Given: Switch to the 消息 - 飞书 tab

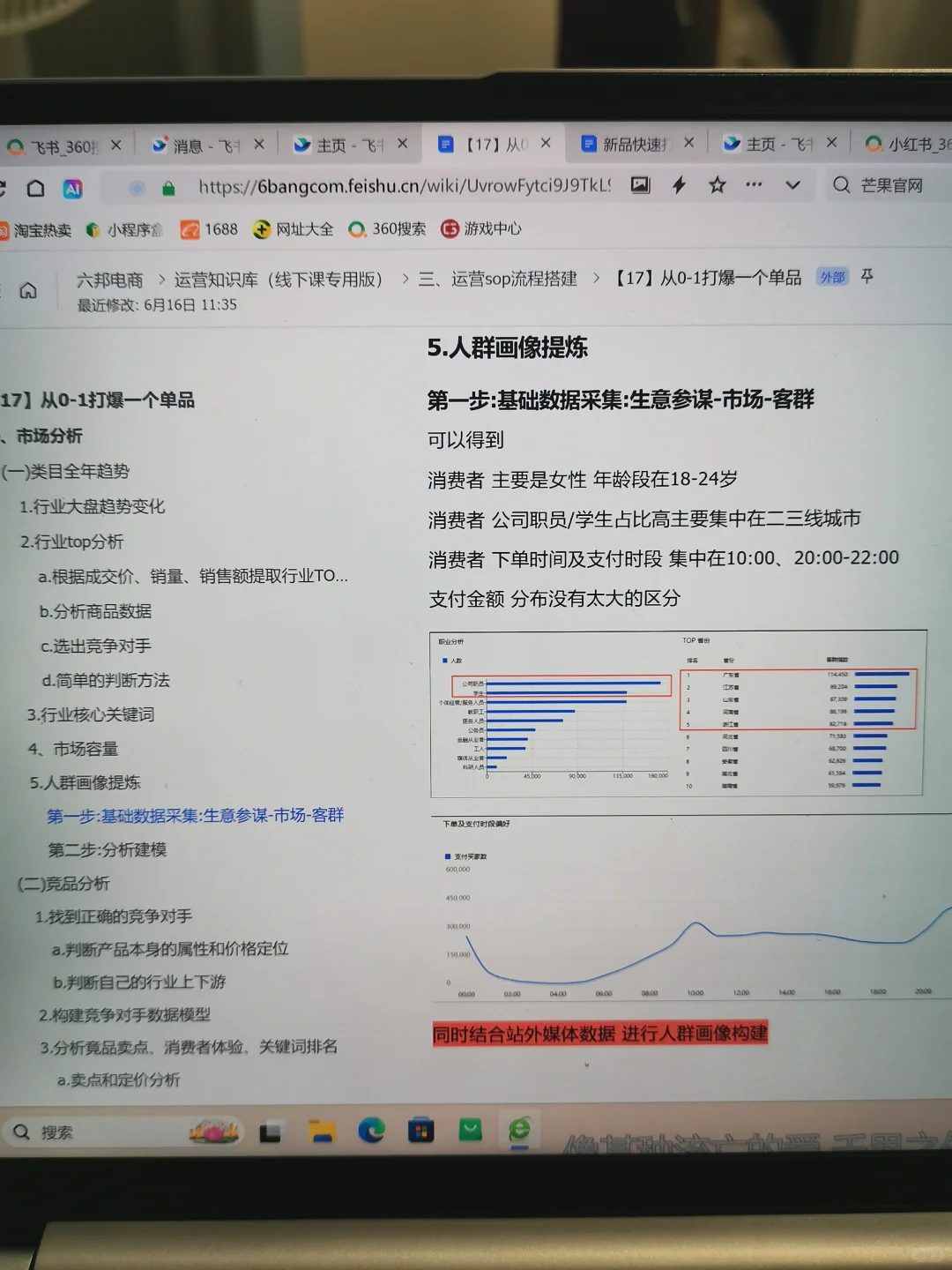Looking at the screenshot, I should click(x=196, y=145).
